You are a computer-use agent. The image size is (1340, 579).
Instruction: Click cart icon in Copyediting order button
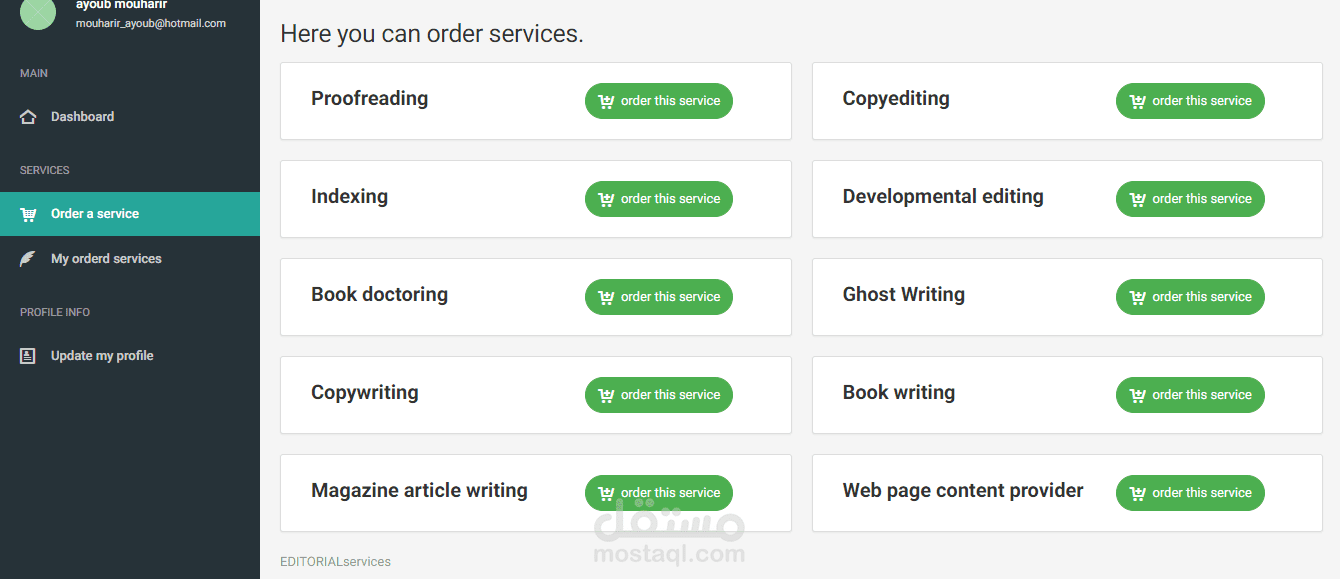pyautogui.click(x=1137, y=101)
